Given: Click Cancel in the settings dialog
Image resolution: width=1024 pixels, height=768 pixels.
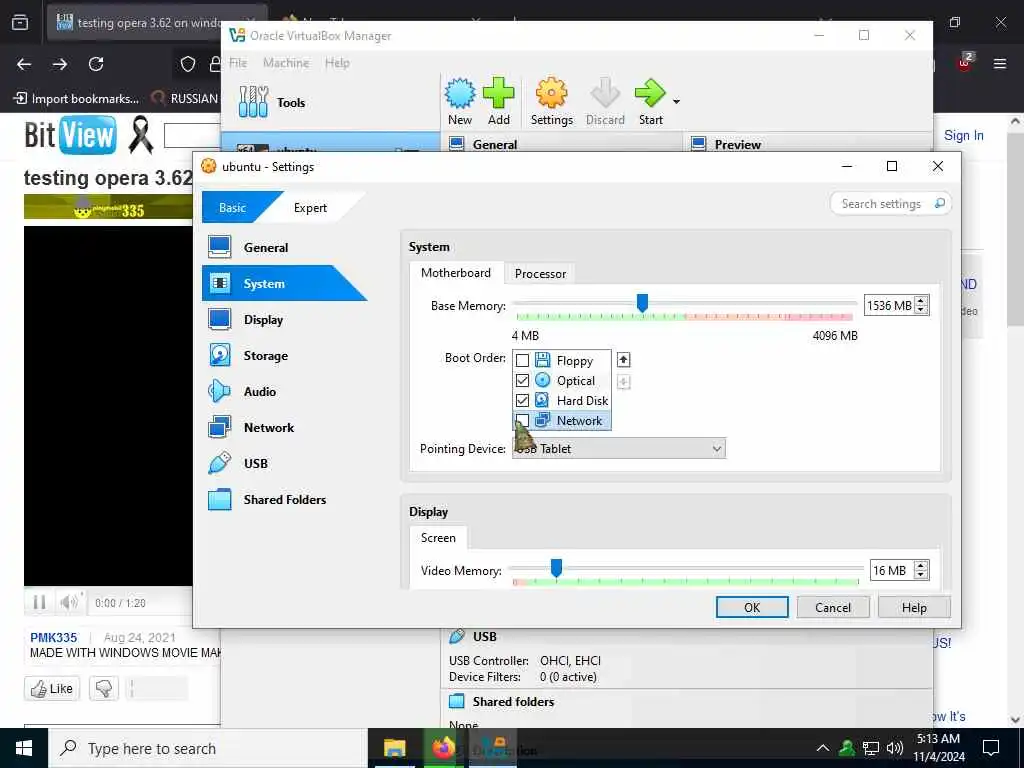Looking at the screenshot, I should (x=833, y=607).
